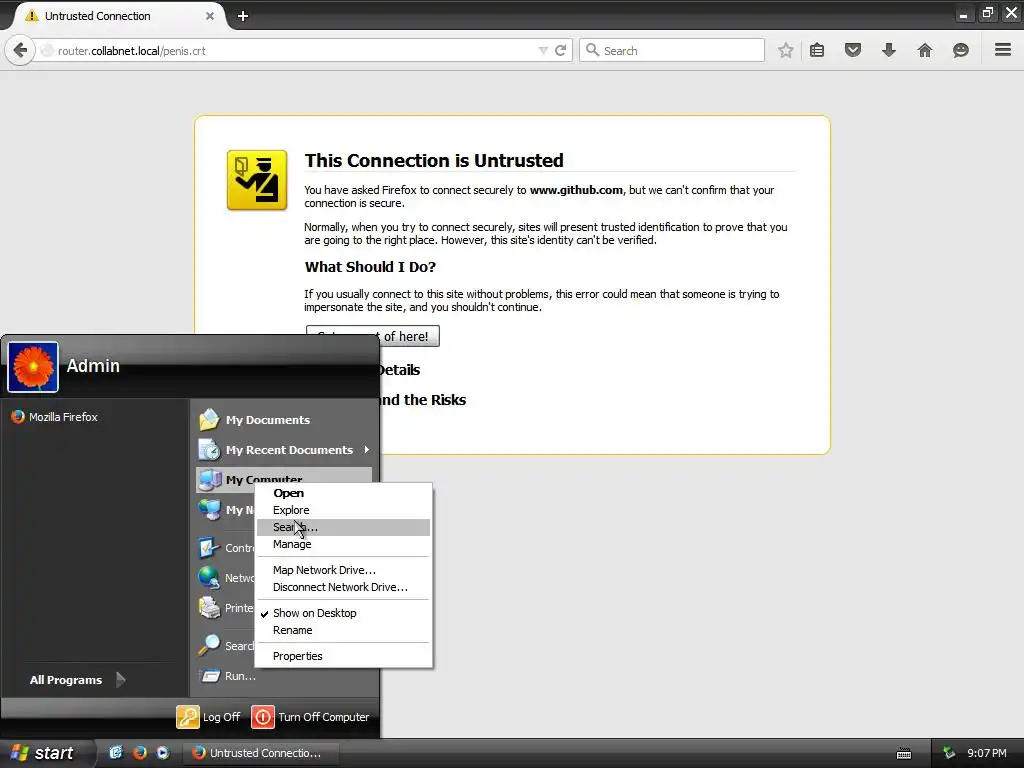Open Search magnifier in Start menu

point(210,645)
